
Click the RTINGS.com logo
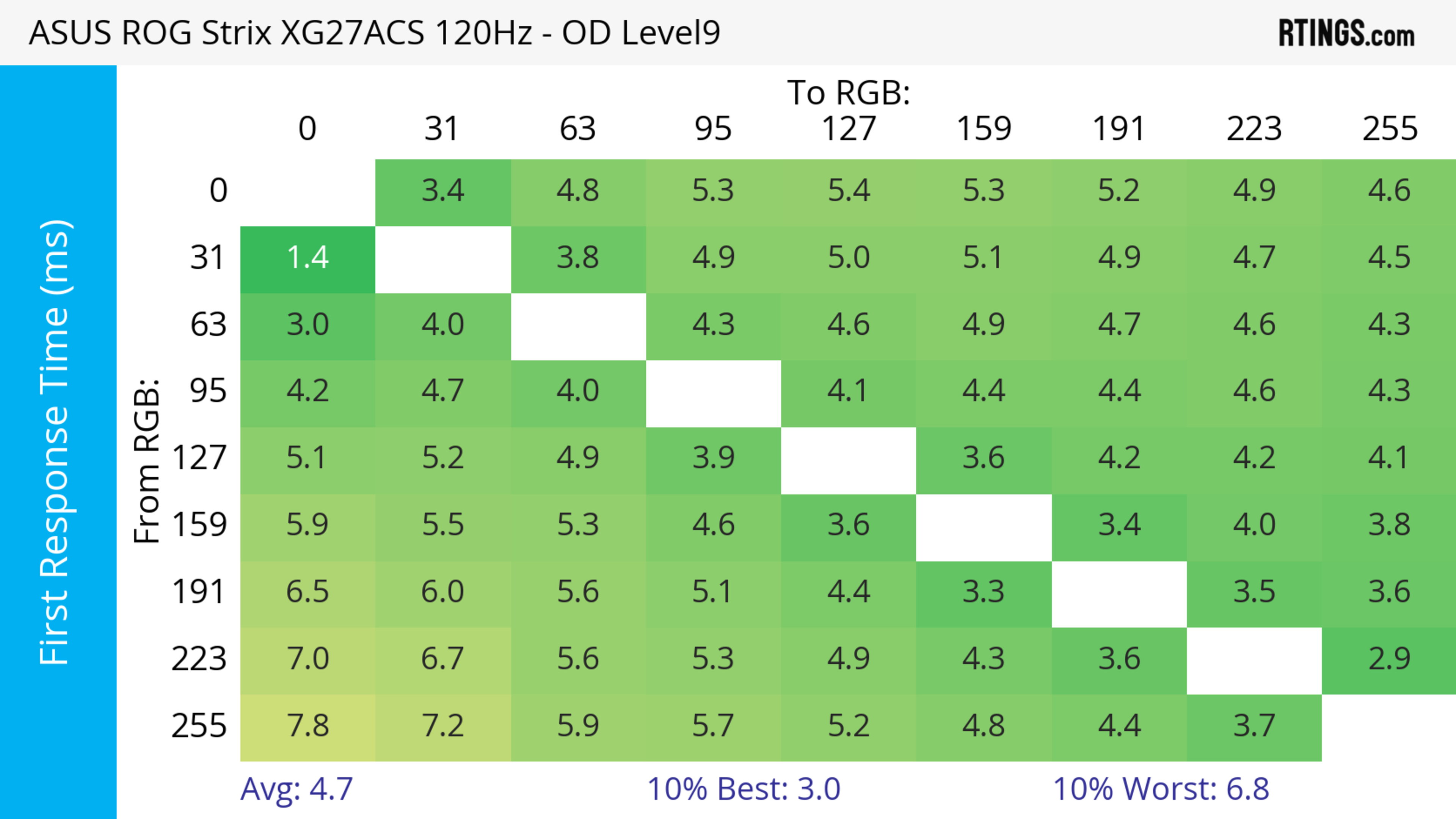pos(1346,33)
